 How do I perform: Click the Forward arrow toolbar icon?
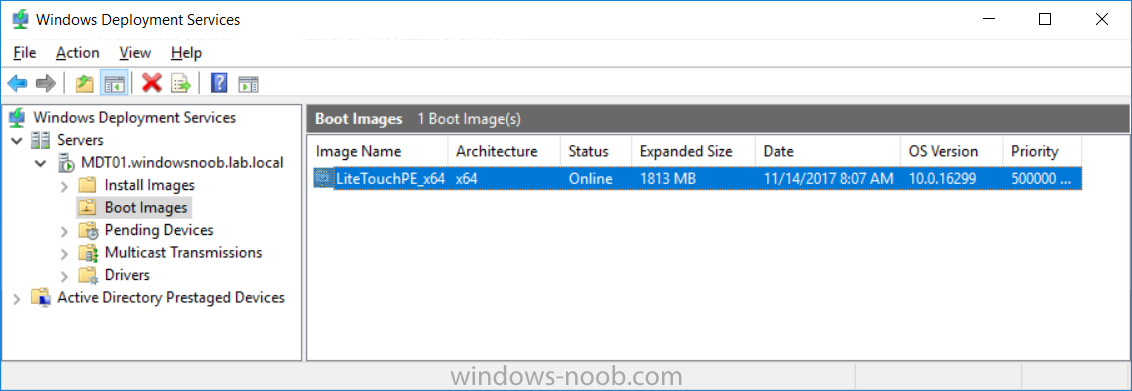[45, 84]
